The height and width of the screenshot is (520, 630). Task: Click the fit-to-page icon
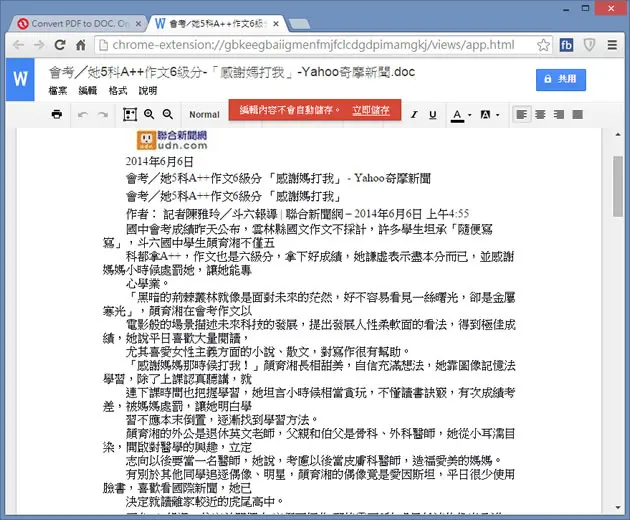130,115
